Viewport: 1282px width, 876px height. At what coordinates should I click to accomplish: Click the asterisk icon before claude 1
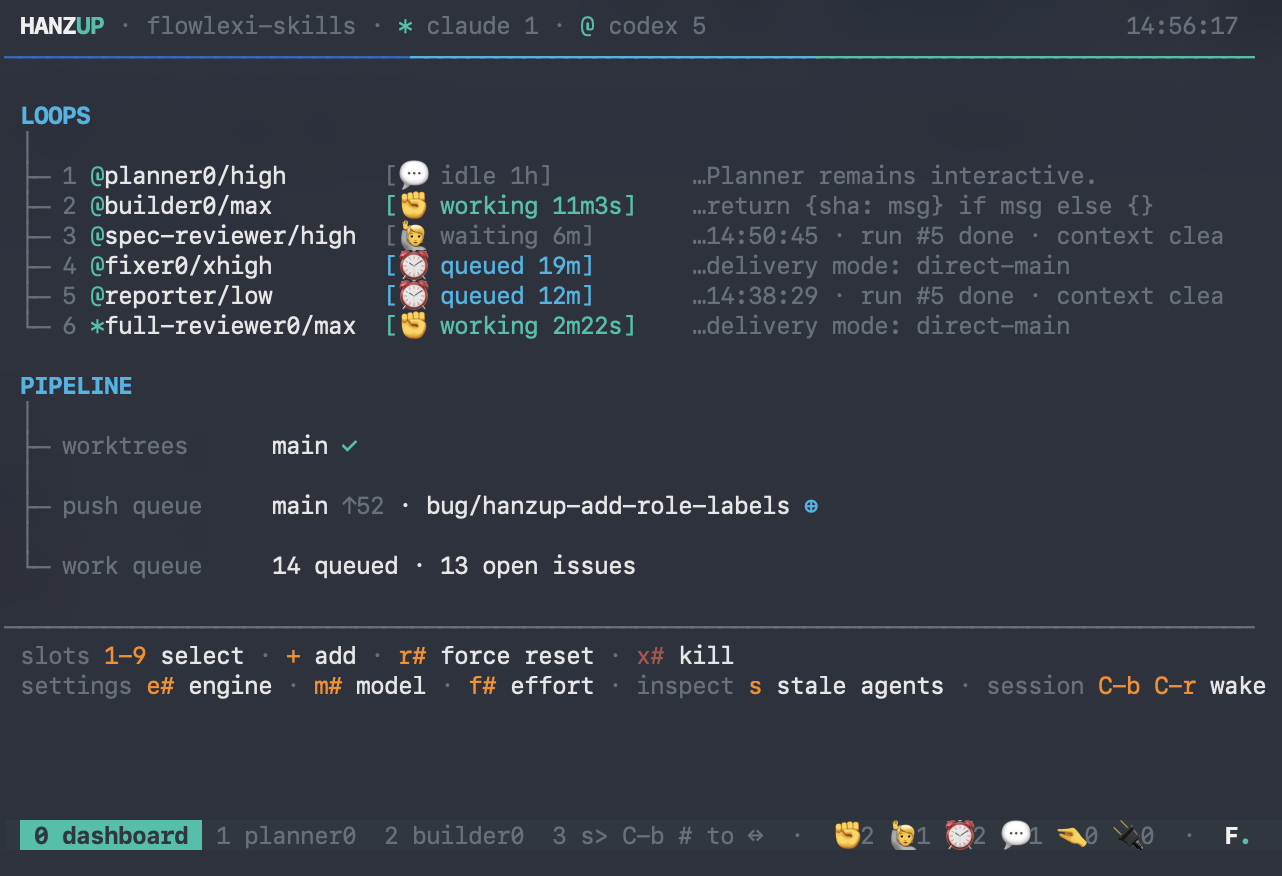tap(405, 26)
